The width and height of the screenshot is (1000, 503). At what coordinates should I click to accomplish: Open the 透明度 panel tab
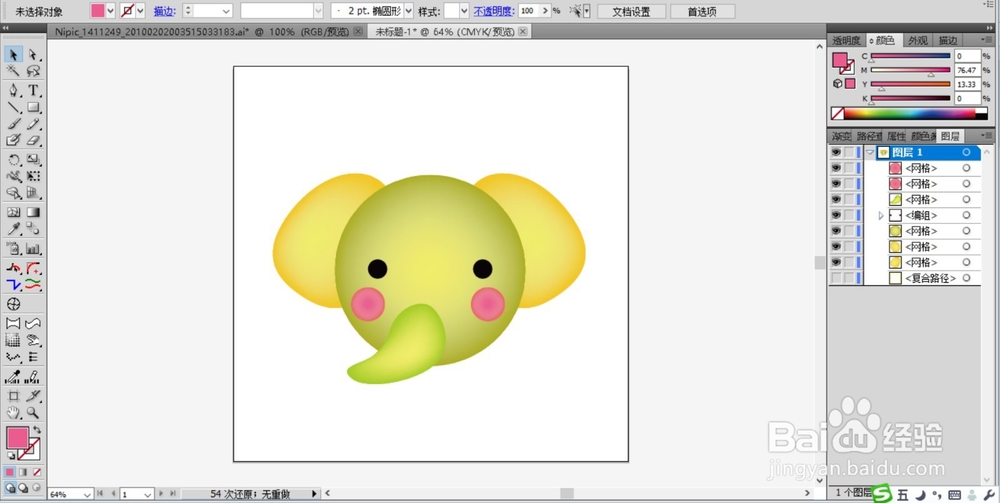846,40
